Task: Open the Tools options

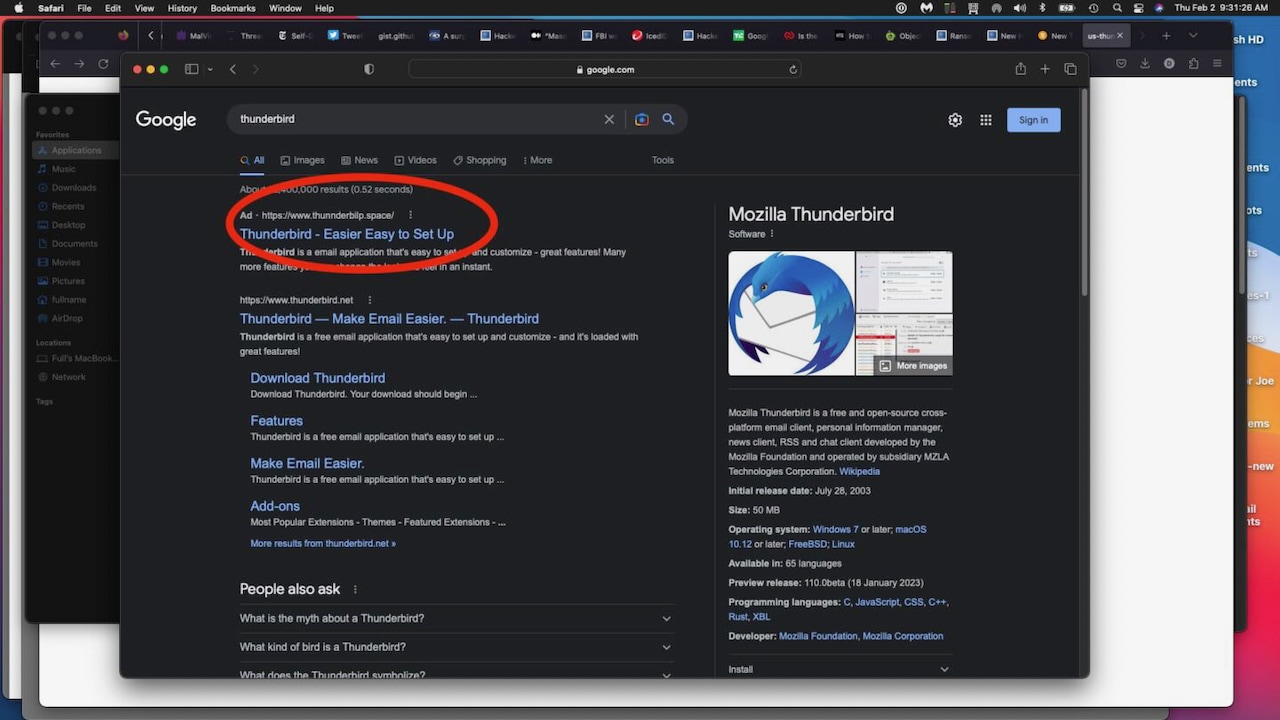Action: tap(663, 160)
